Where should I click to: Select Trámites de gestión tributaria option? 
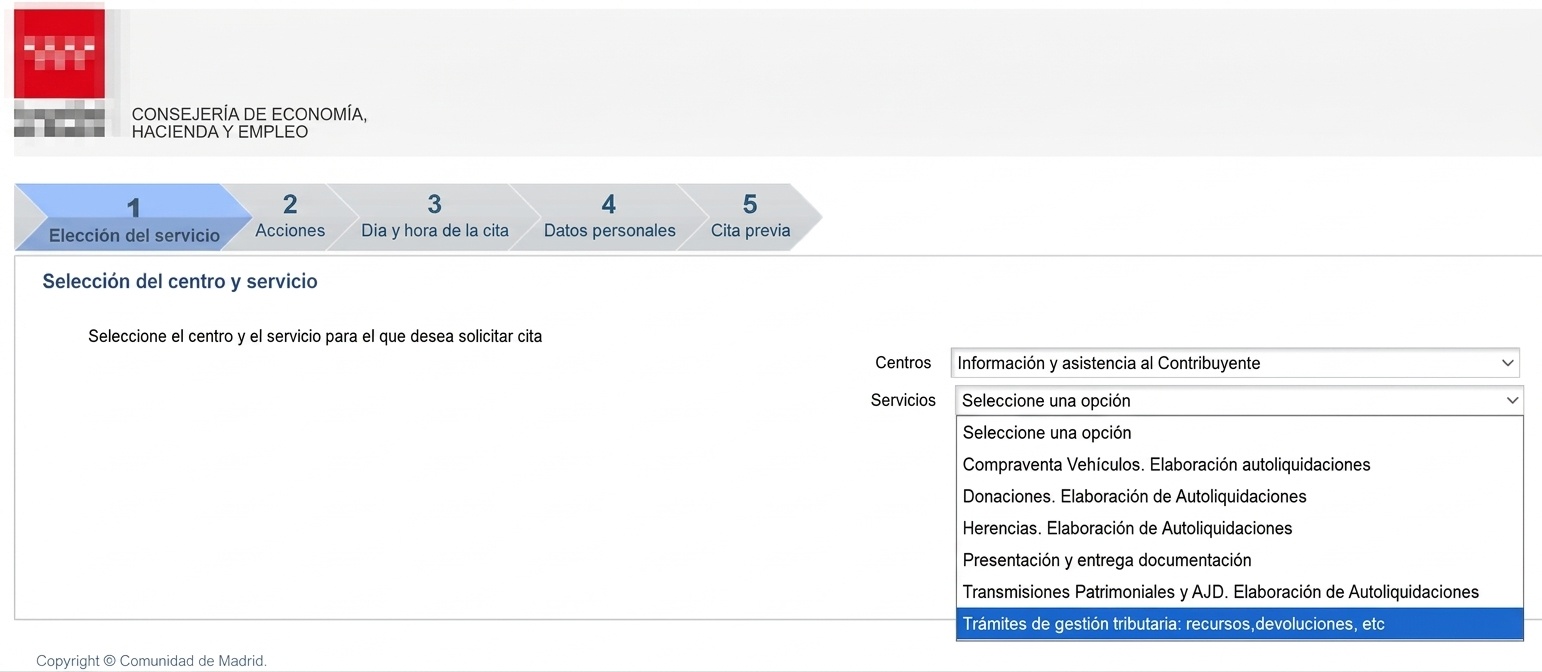(1239, 624)
